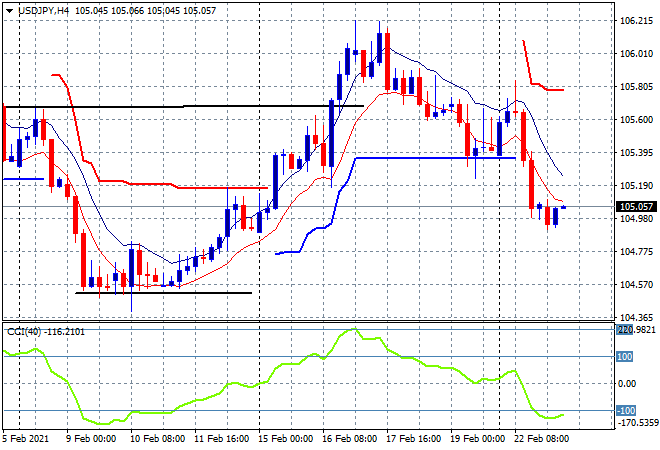
Task: Click the 17 Feb 16:00 time label
Action: [x=413, y=439]
